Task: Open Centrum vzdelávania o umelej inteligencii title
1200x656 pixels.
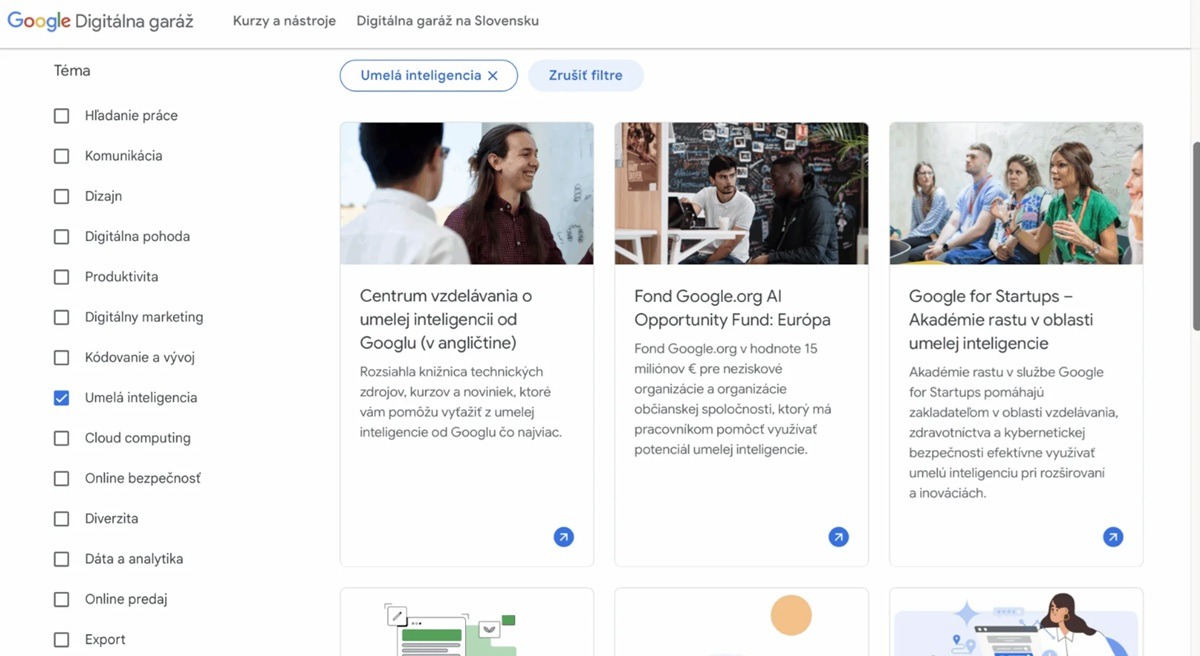Action: pos(446,320)
